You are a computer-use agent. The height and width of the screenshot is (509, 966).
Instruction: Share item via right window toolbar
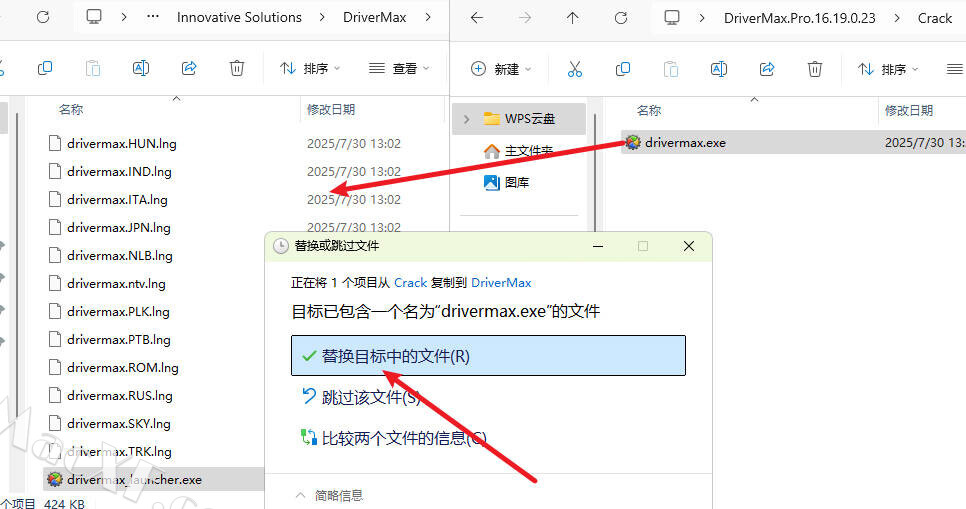pos(767,69)
